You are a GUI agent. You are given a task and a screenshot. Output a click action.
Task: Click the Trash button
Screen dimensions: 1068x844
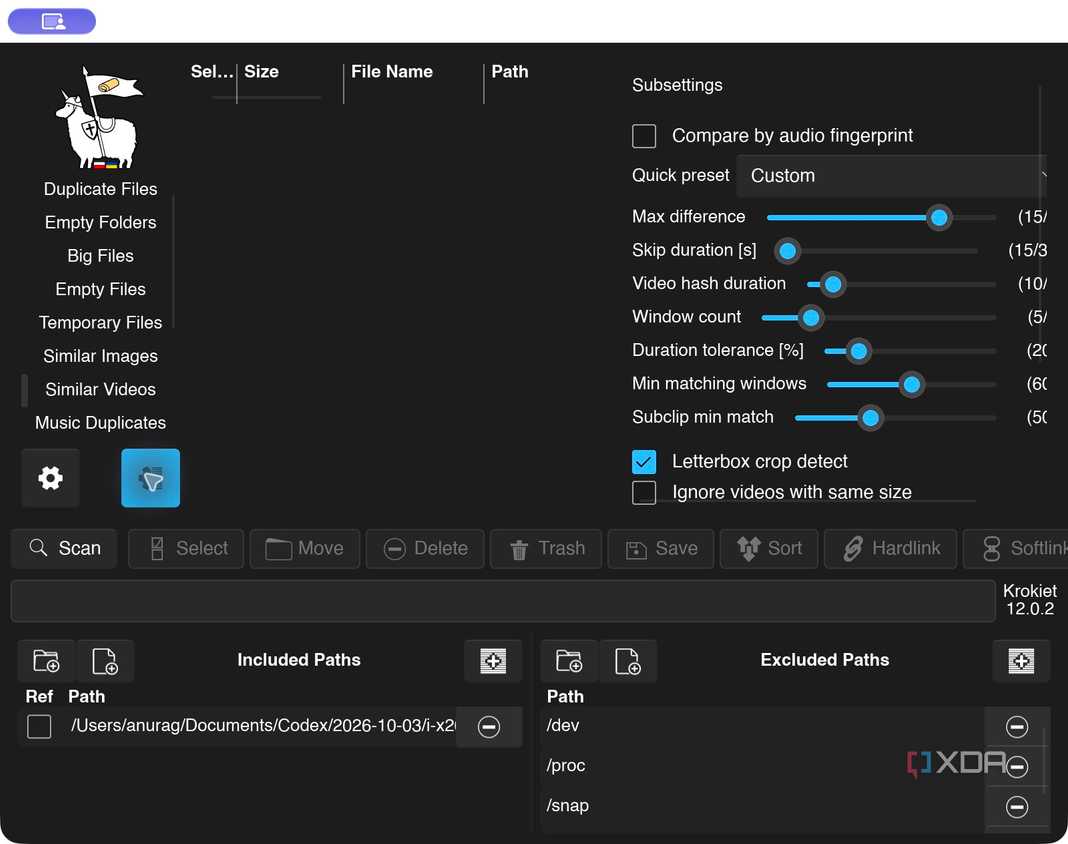[x=546, y=548]
